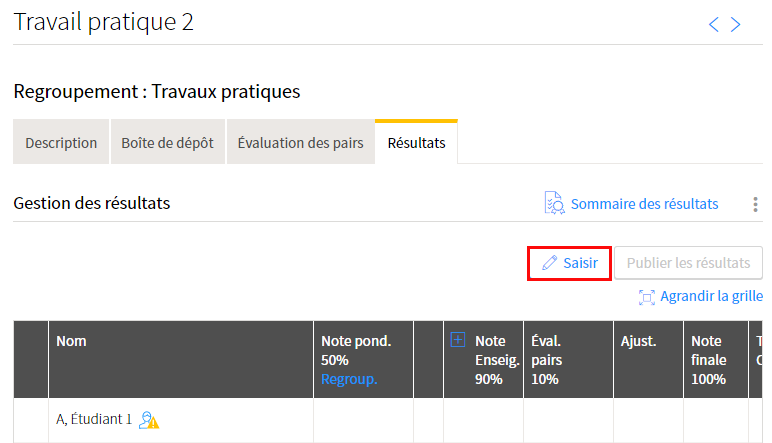Screen dimensions: 772x443
Task: Click the pencil icon on Saisir
Action: [549, 263]
